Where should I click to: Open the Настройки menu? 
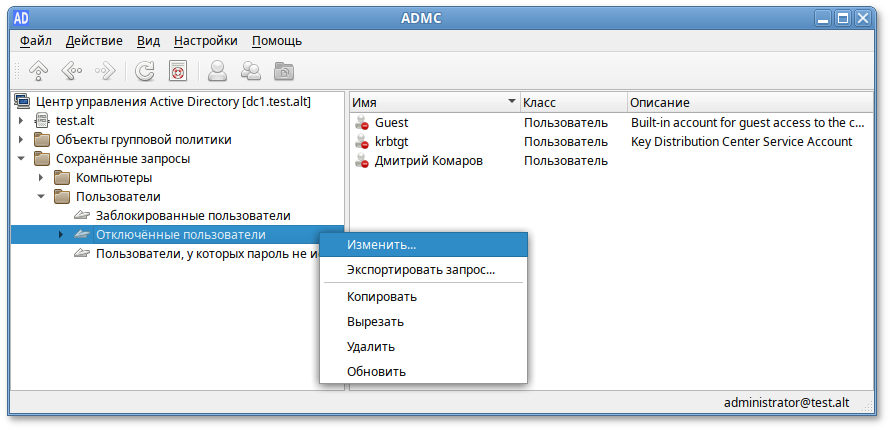coord(205,41)
